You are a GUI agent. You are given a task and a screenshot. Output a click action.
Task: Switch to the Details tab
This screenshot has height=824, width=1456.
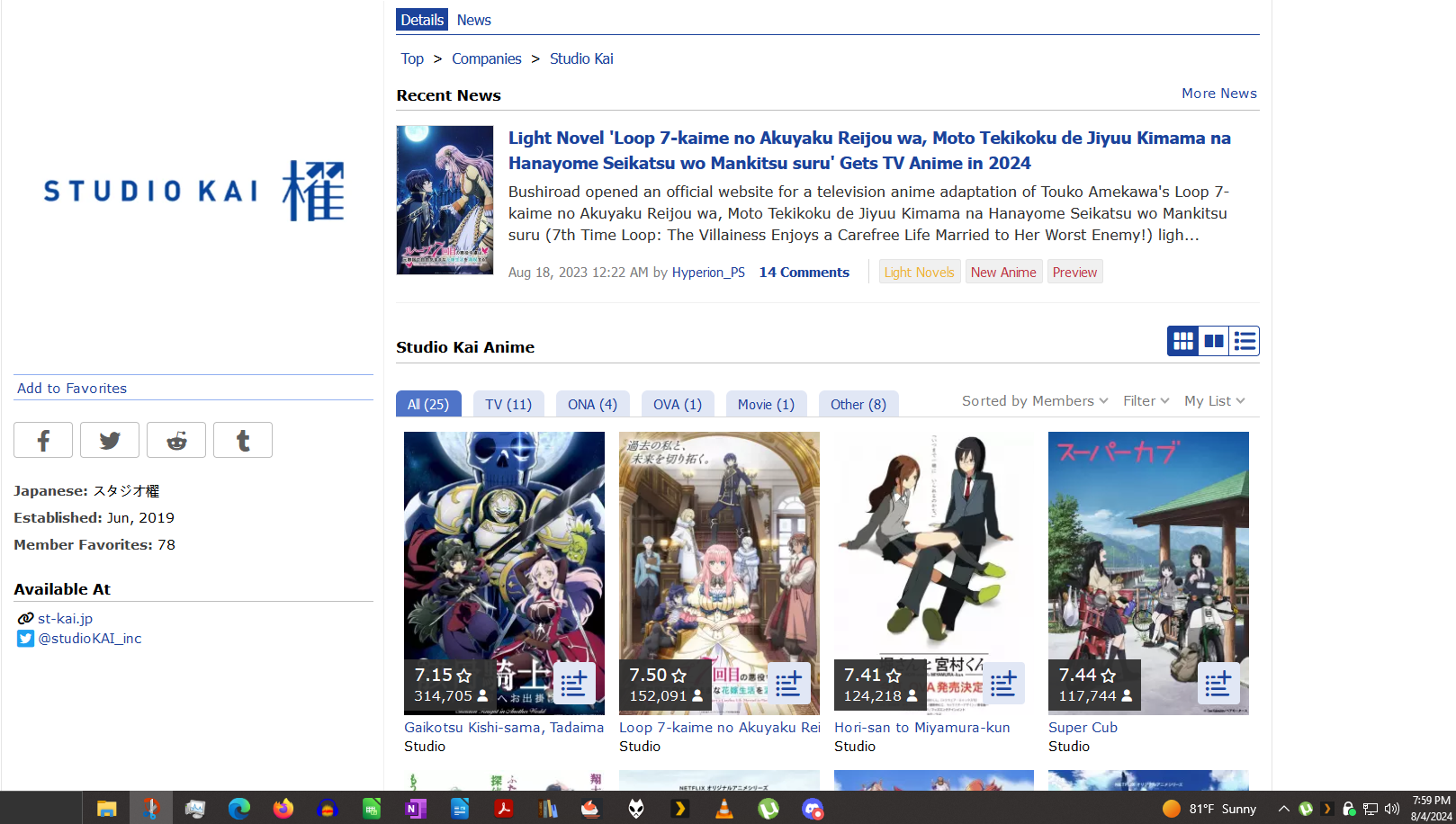(x=422, y=20)
